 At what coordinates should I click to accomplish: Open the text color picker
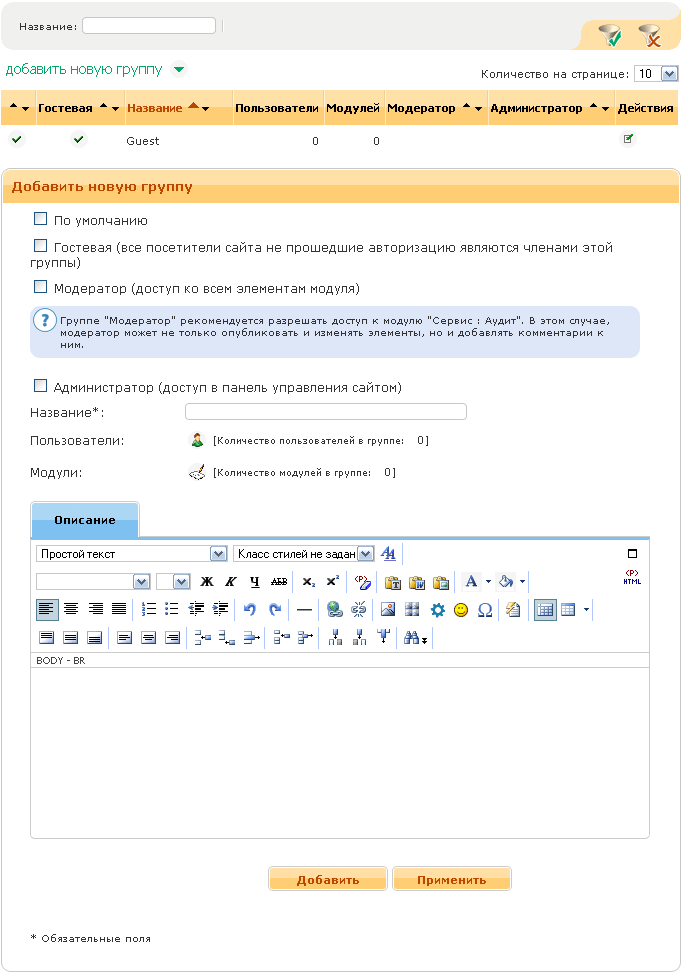click(472, 581)
